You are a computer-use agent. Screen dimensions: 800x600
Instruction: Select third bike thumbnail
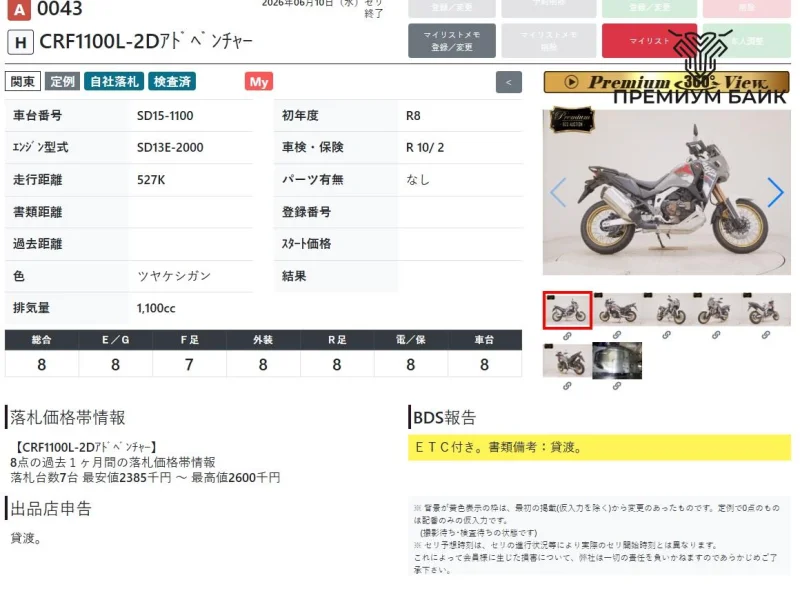click(667, 310)
